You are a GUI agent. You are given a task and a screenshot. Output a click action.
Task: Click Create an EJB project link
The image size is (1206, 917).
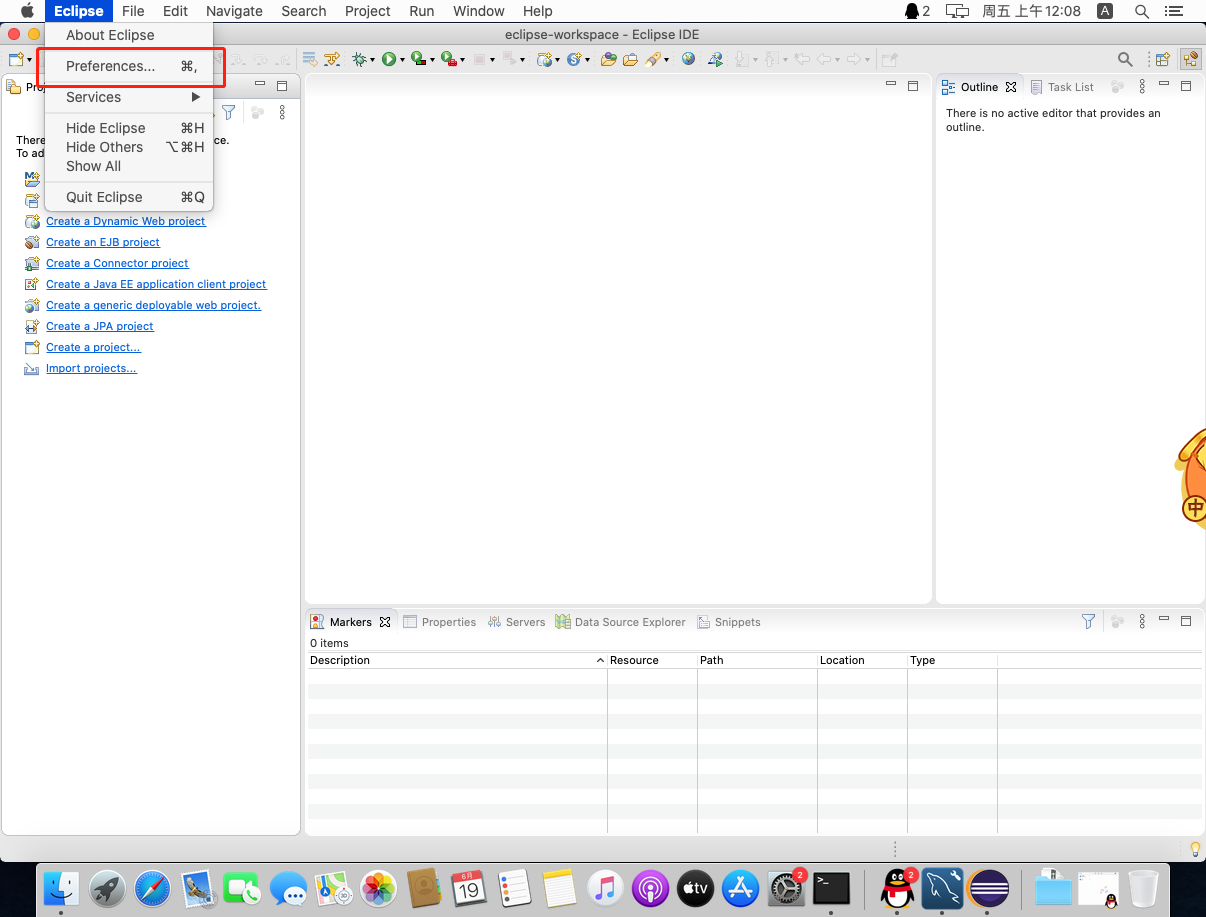click(x=103, y=242)
